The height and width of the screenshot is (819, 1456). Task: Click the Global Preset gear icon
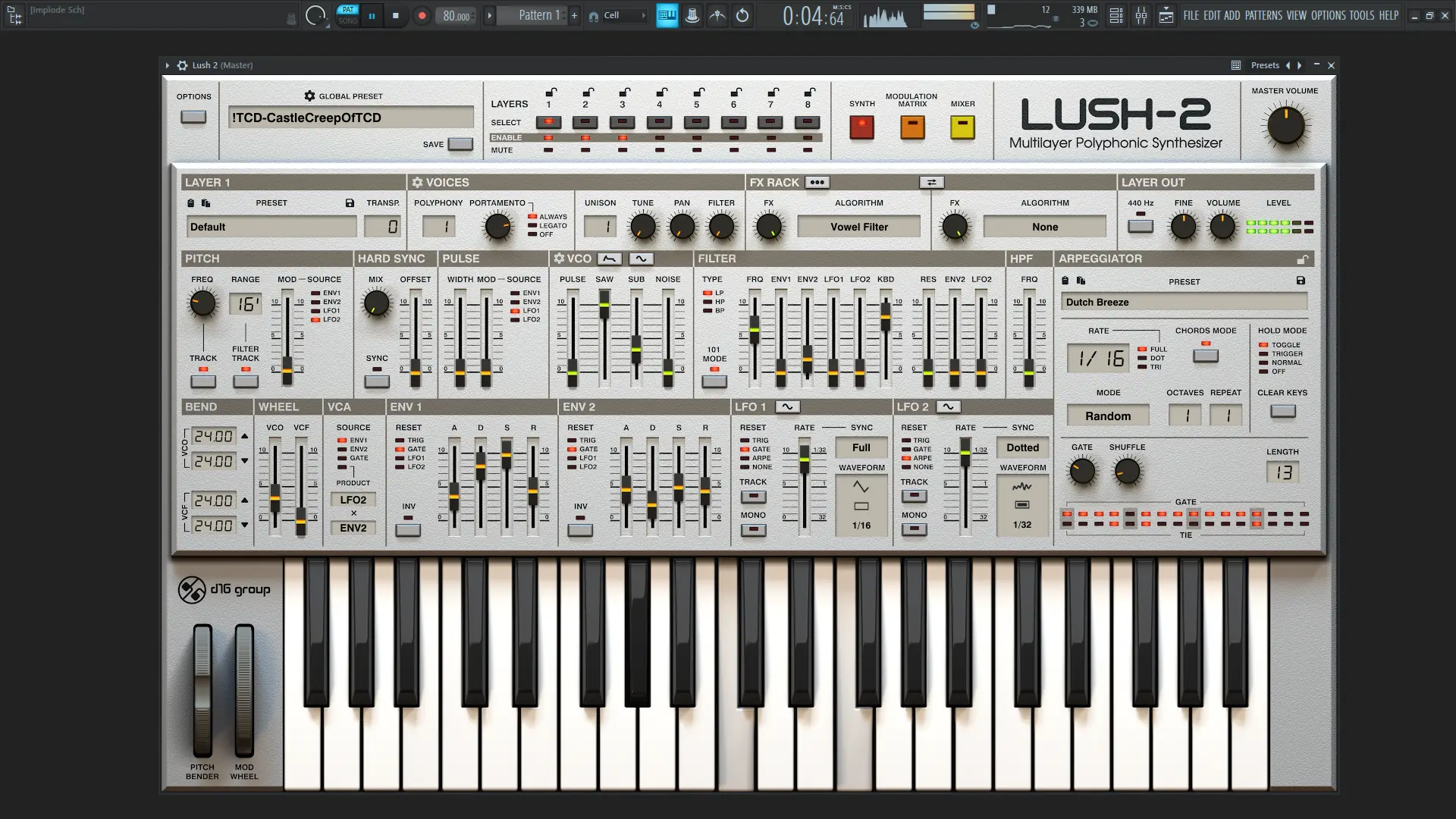coord(309,96)
